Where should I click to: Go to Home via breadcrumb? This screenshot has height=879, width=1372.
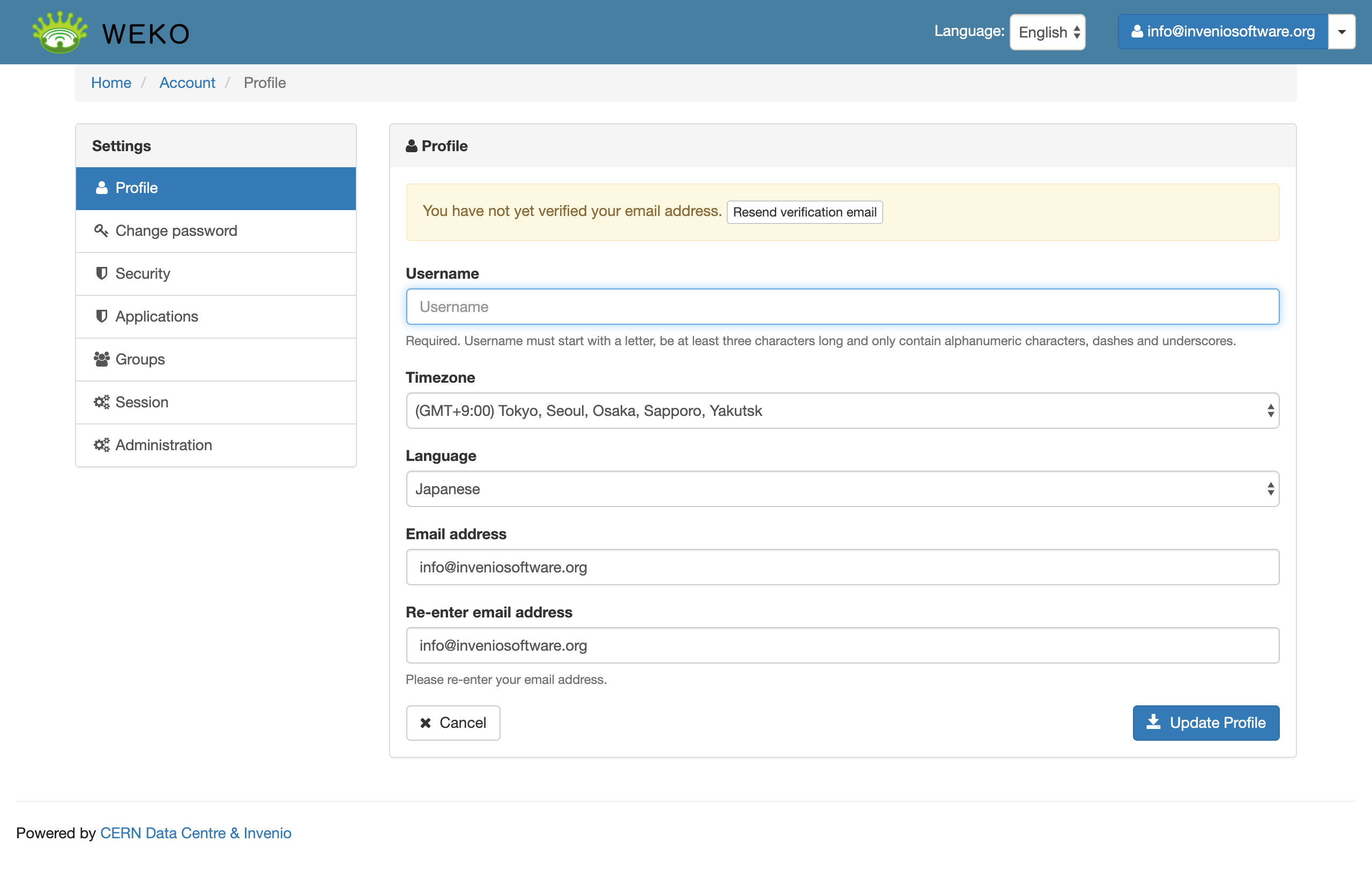[x=111, y=83]
